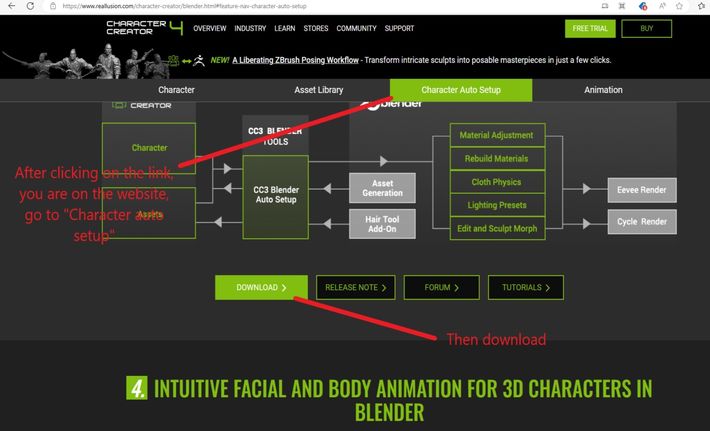Switch to the Asset Library tab
The height and width of the screenshot is (431, 710).
pos(318,90)
